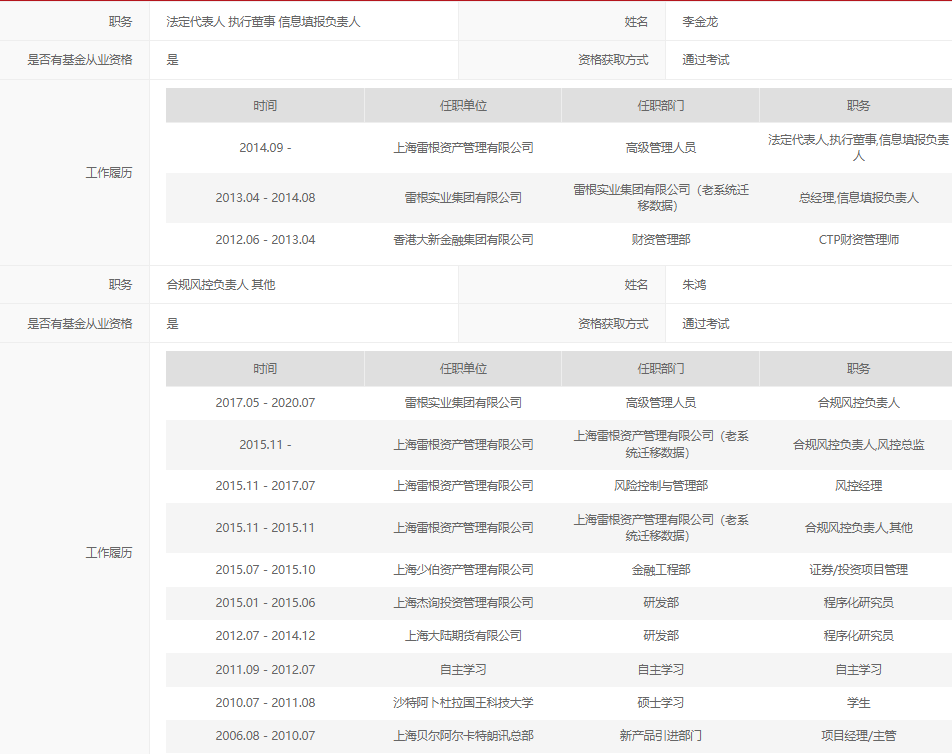952x754 pixels.
Task: Click 职务 header in second table
Action: point(858,369)
